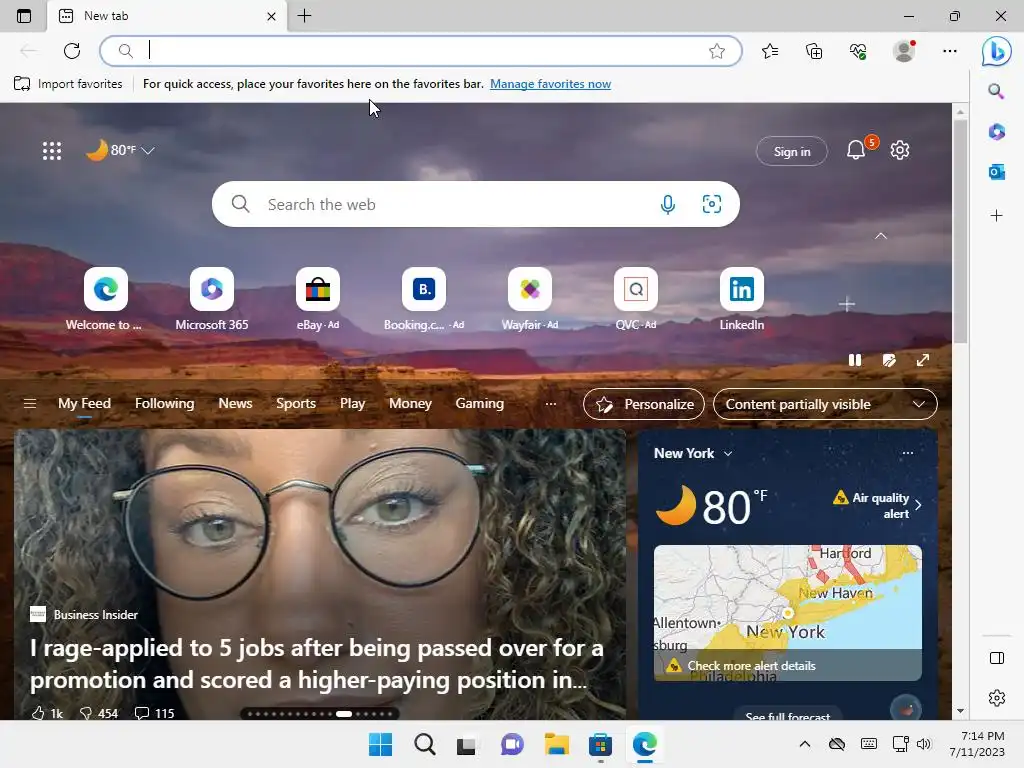Switch to the Following tab

[x=165, y=404]
